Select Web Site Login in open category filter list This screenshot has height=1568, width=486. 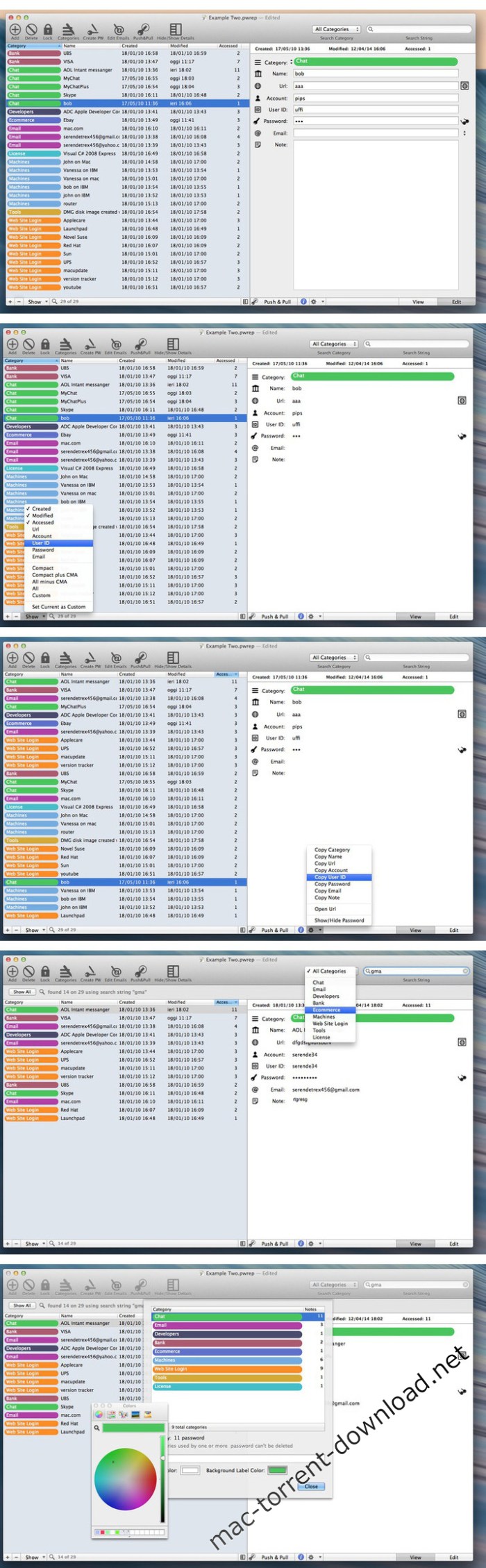click(x=330, y=1024)
